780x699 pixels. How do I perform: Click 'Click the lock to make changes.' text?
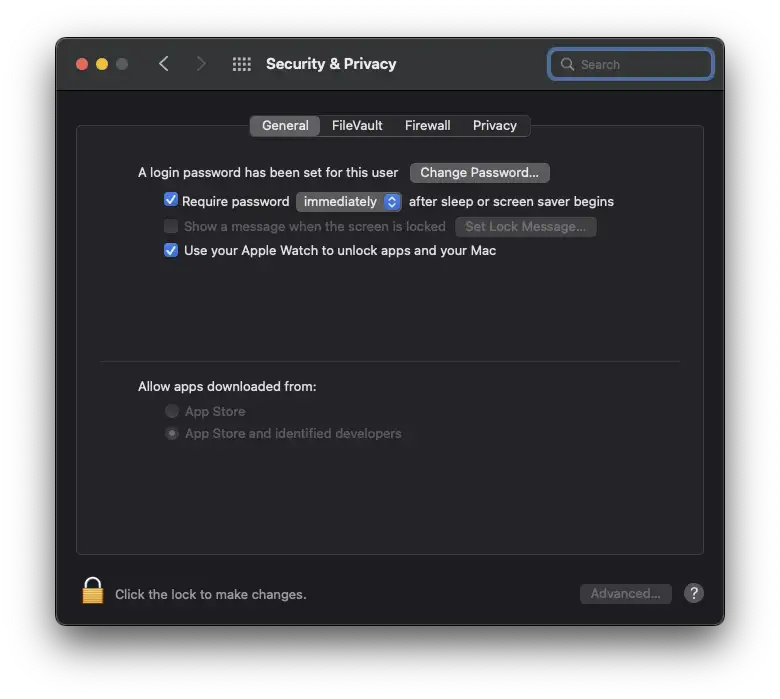click(210, 594)
